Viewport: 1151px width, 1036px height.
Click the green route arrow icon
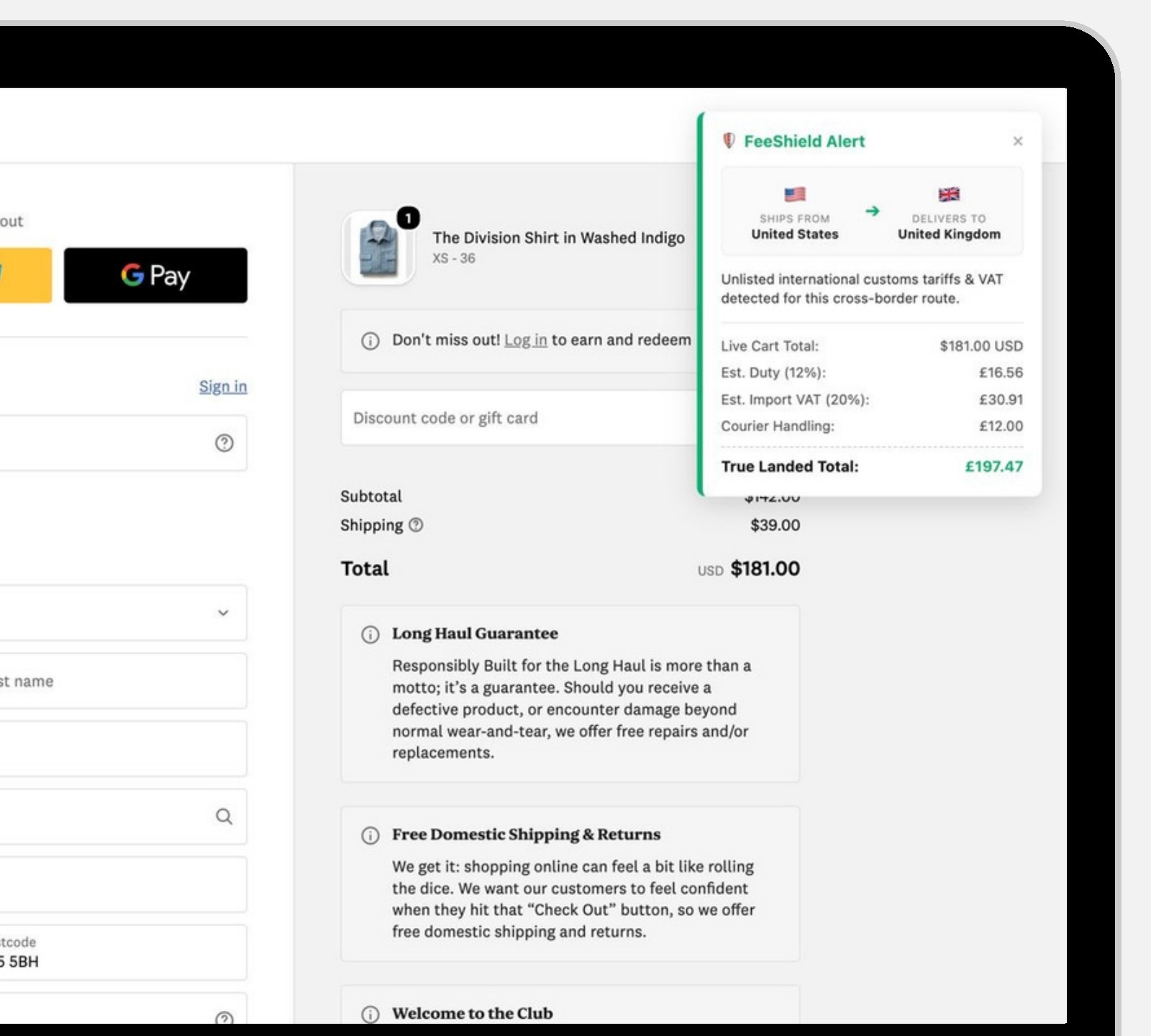pyautogui.click(x=872, y=211)
